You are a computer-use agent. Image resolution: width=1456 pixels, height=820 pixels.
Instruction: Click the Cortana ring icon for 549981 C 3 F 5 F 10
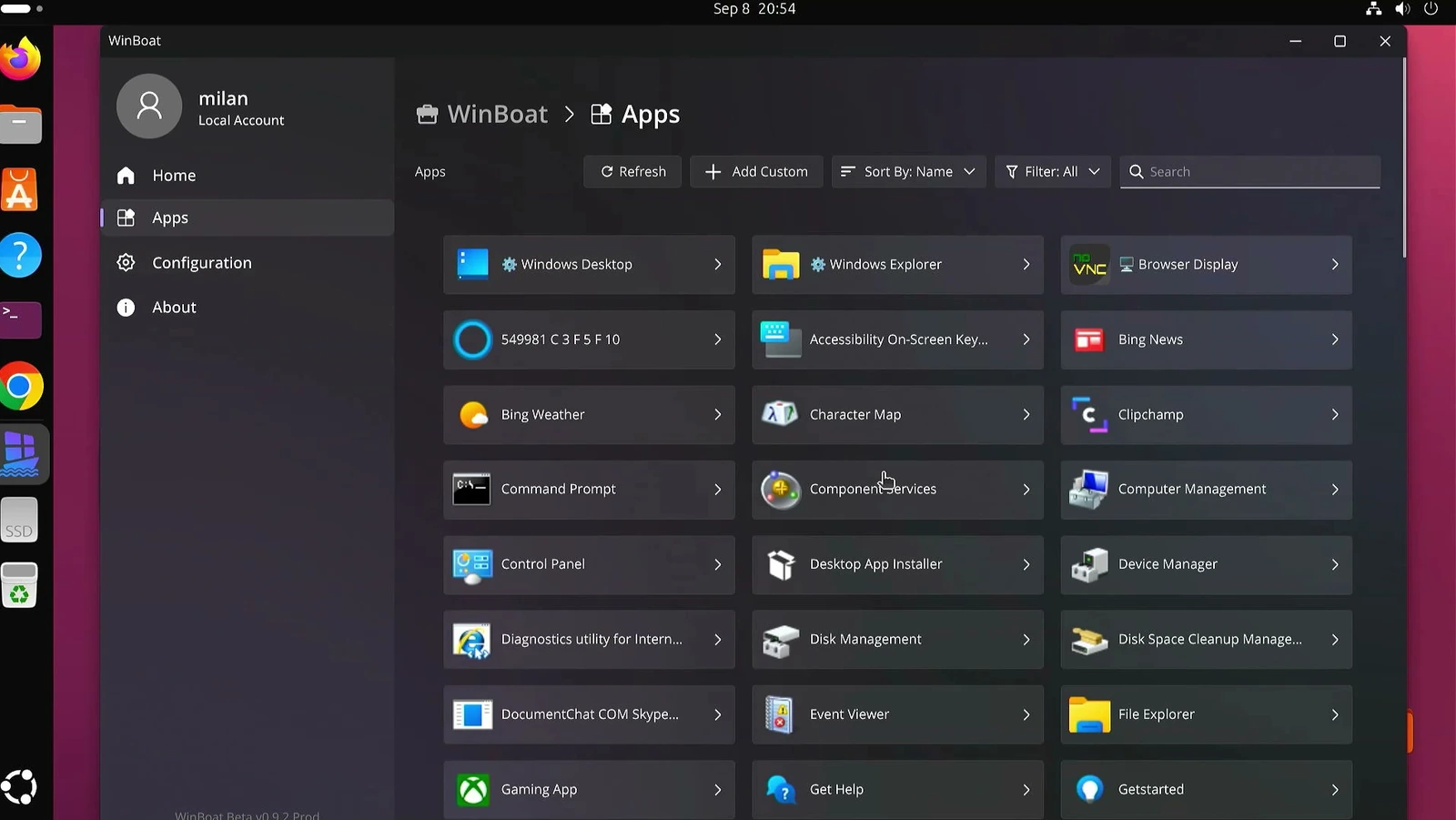pos(472,339)
